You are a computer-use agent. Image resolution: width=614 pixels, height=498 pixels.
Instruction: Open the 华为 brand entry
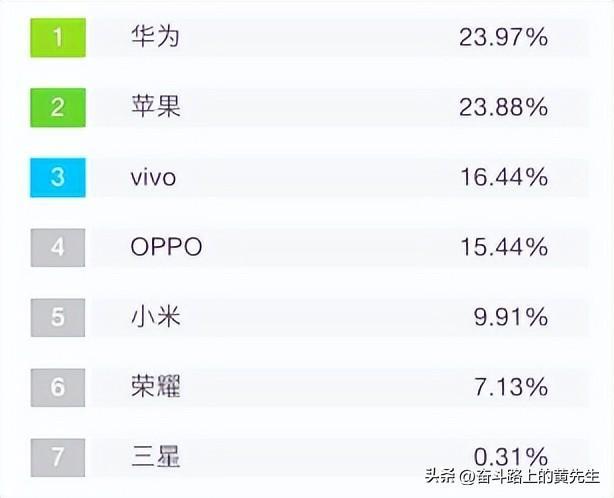155,38
